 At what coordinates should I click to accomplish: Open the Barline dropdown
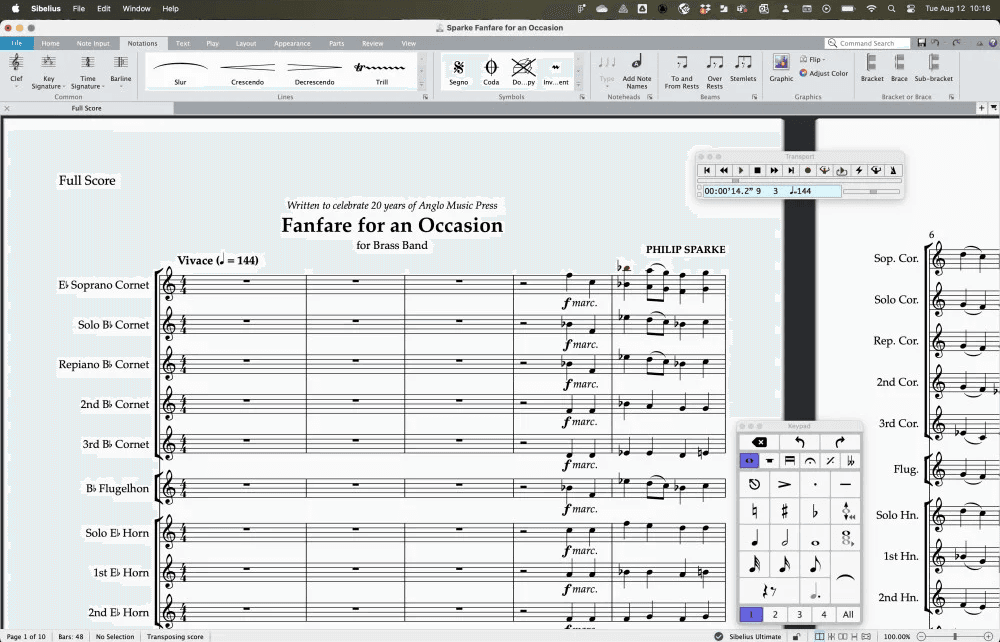(121, 70)
